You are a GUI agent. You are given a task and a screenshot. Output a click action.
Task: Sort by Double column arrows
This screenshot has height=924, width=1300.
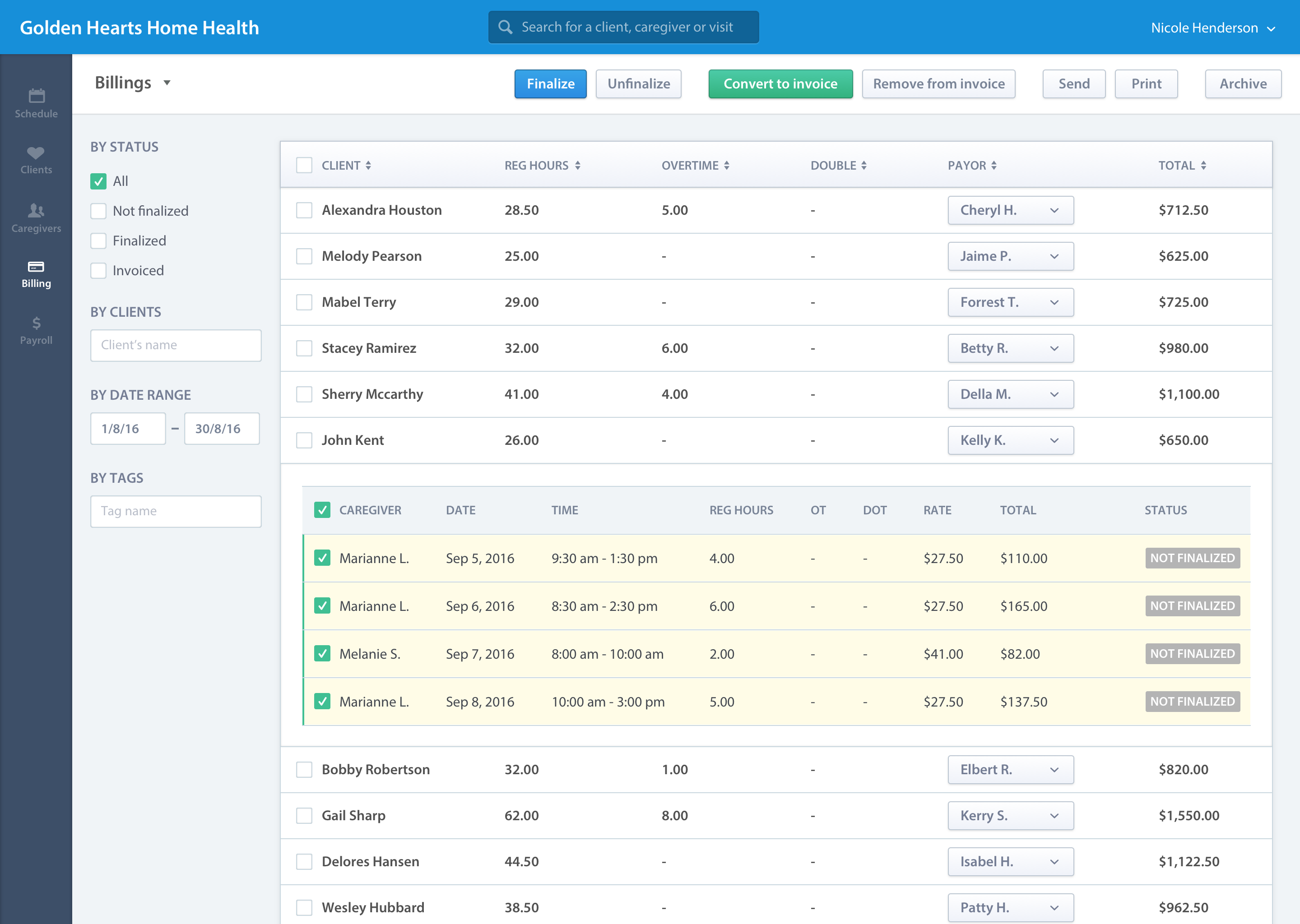864,166
